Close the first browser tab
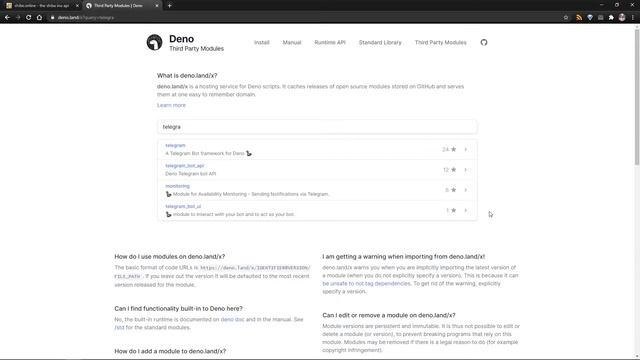 click(77, 6)
